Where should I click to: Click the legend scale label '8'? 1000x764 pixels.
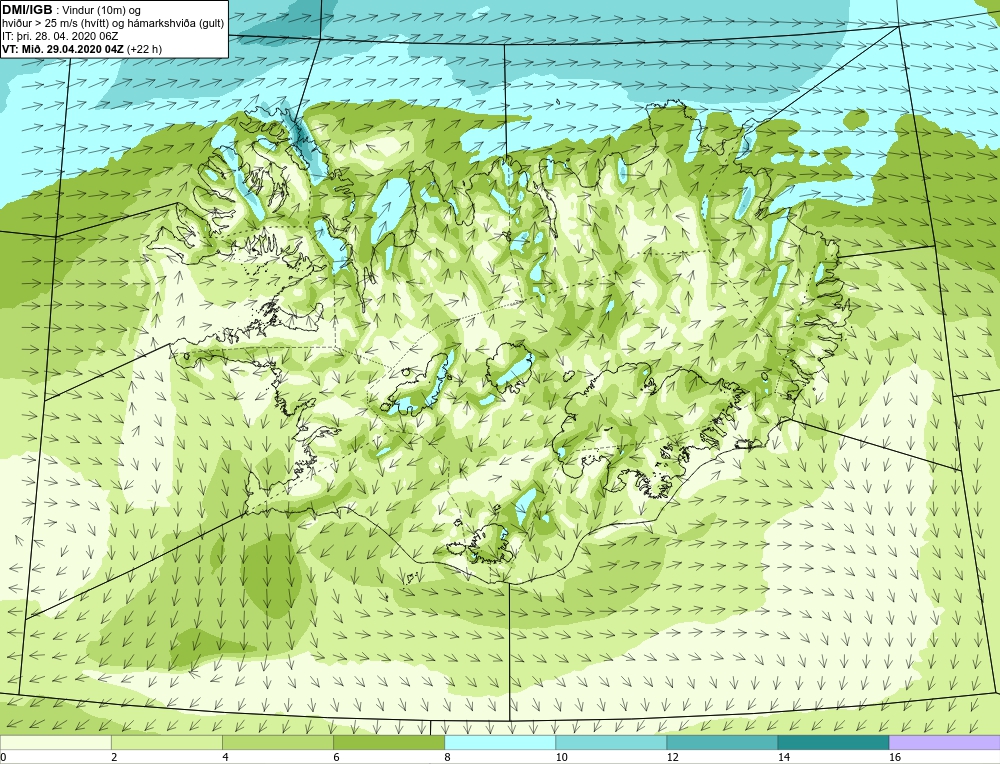point(448,758)
